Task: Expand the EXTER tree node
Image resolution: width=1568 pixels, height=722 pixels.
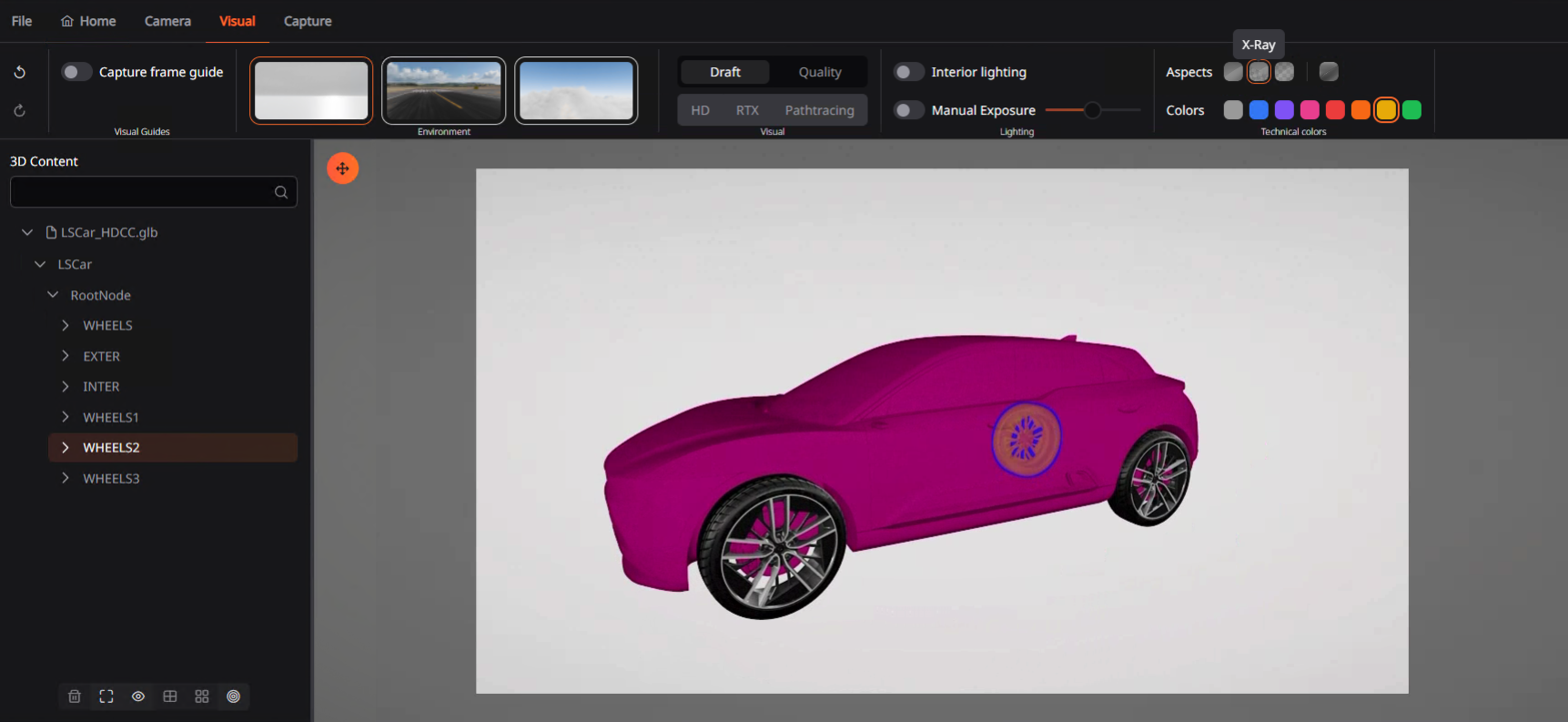Action: click(66, 356)
